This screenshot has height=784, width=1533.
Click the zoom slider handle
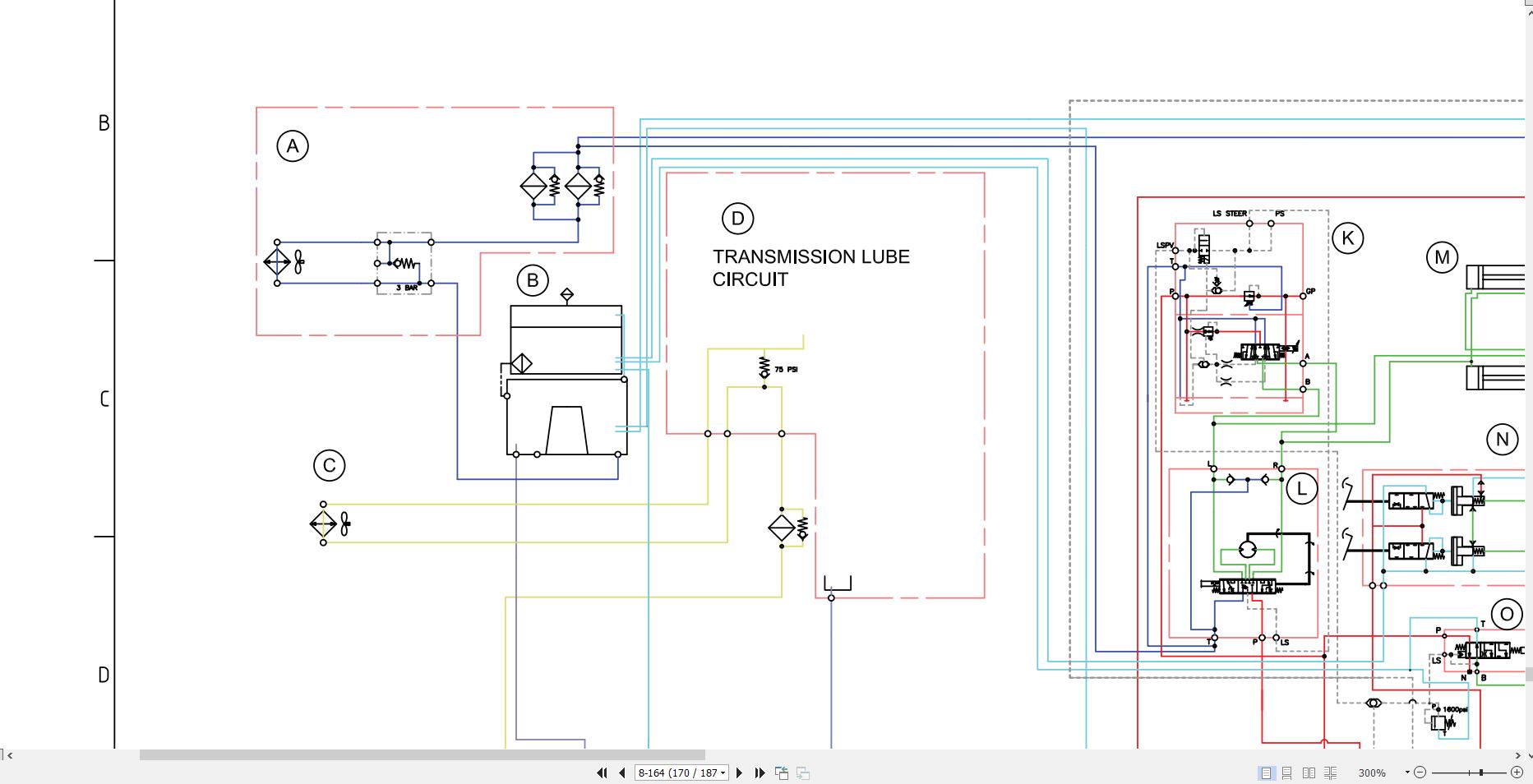[1481, 772]
